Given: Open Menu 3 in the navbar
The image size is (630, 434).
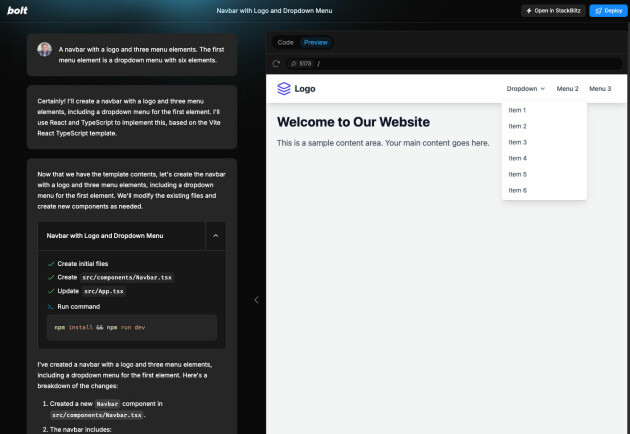Looking at the screenshot, I should pyautogui.click(x=600, y=89).
